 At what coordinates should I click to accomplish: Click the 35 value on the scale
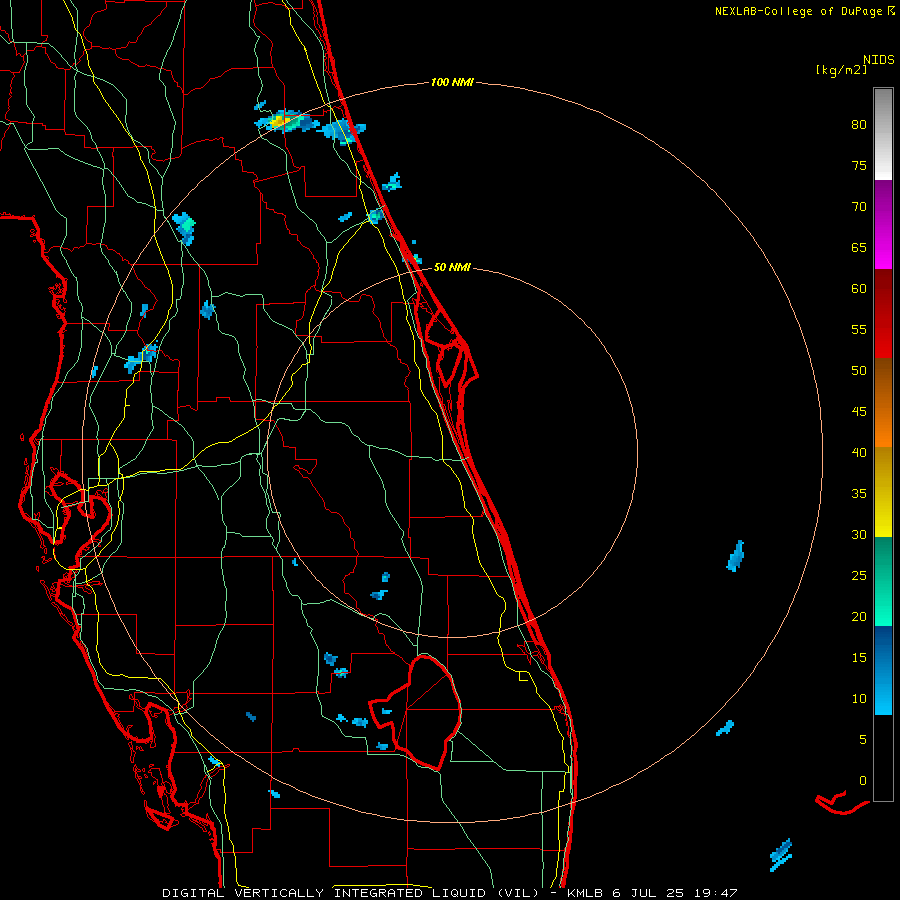[859, 494]
